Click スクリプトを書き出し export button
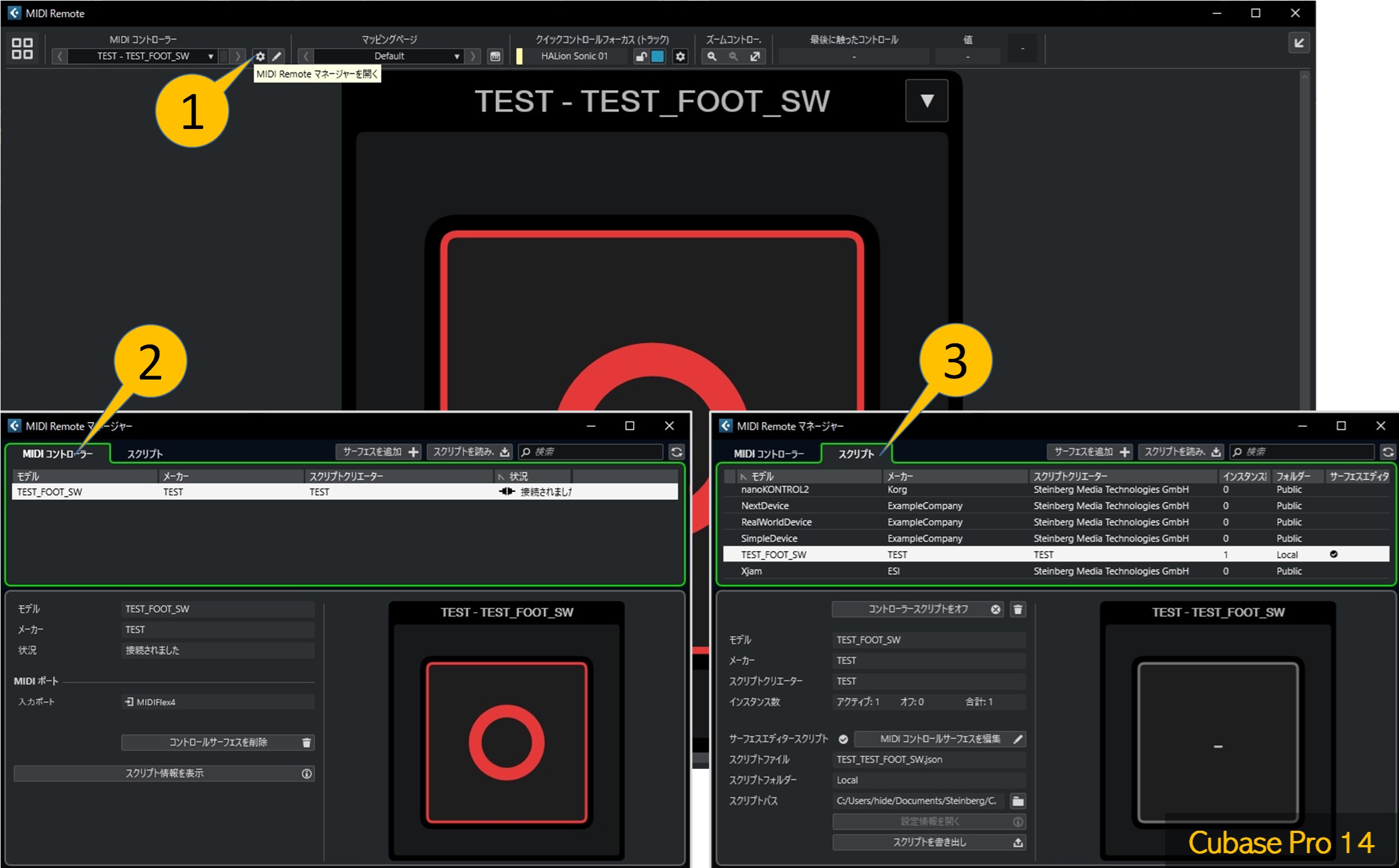 (929, 842)
